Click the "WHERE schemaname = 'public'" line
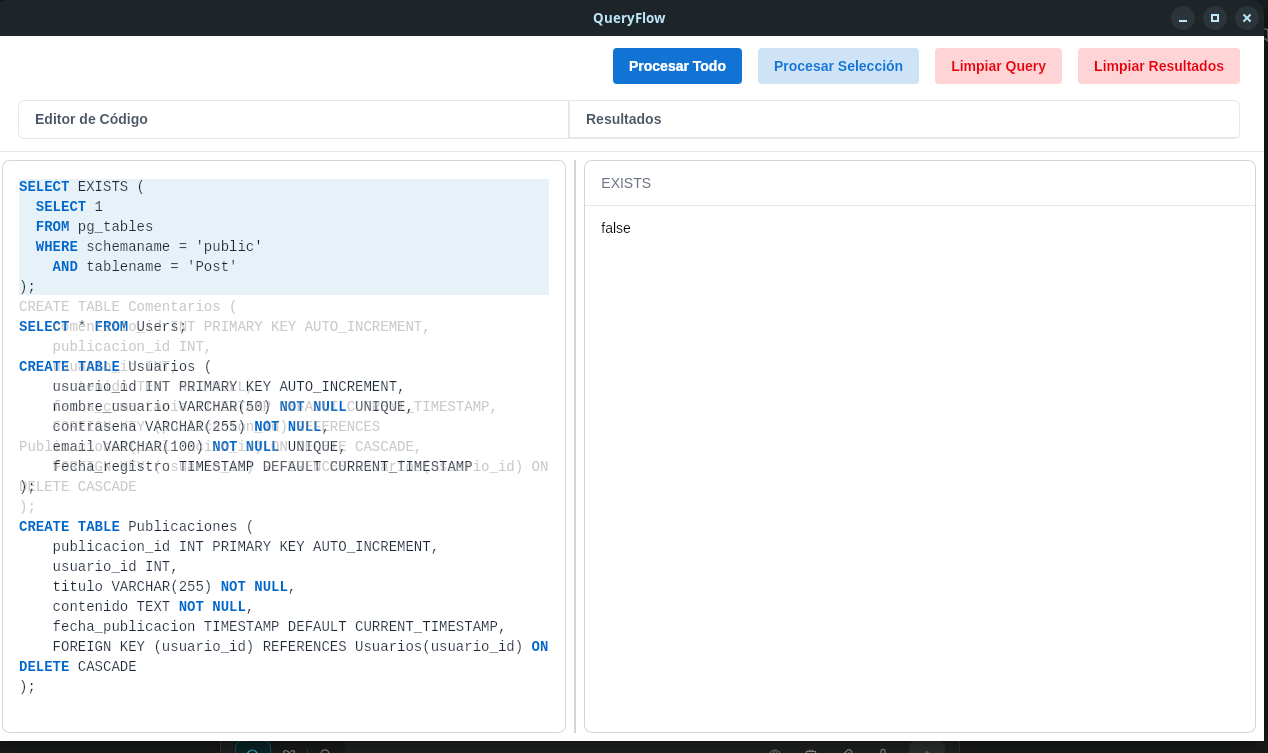This screenshot has width=1268, height=753. (x=149, y=247)
